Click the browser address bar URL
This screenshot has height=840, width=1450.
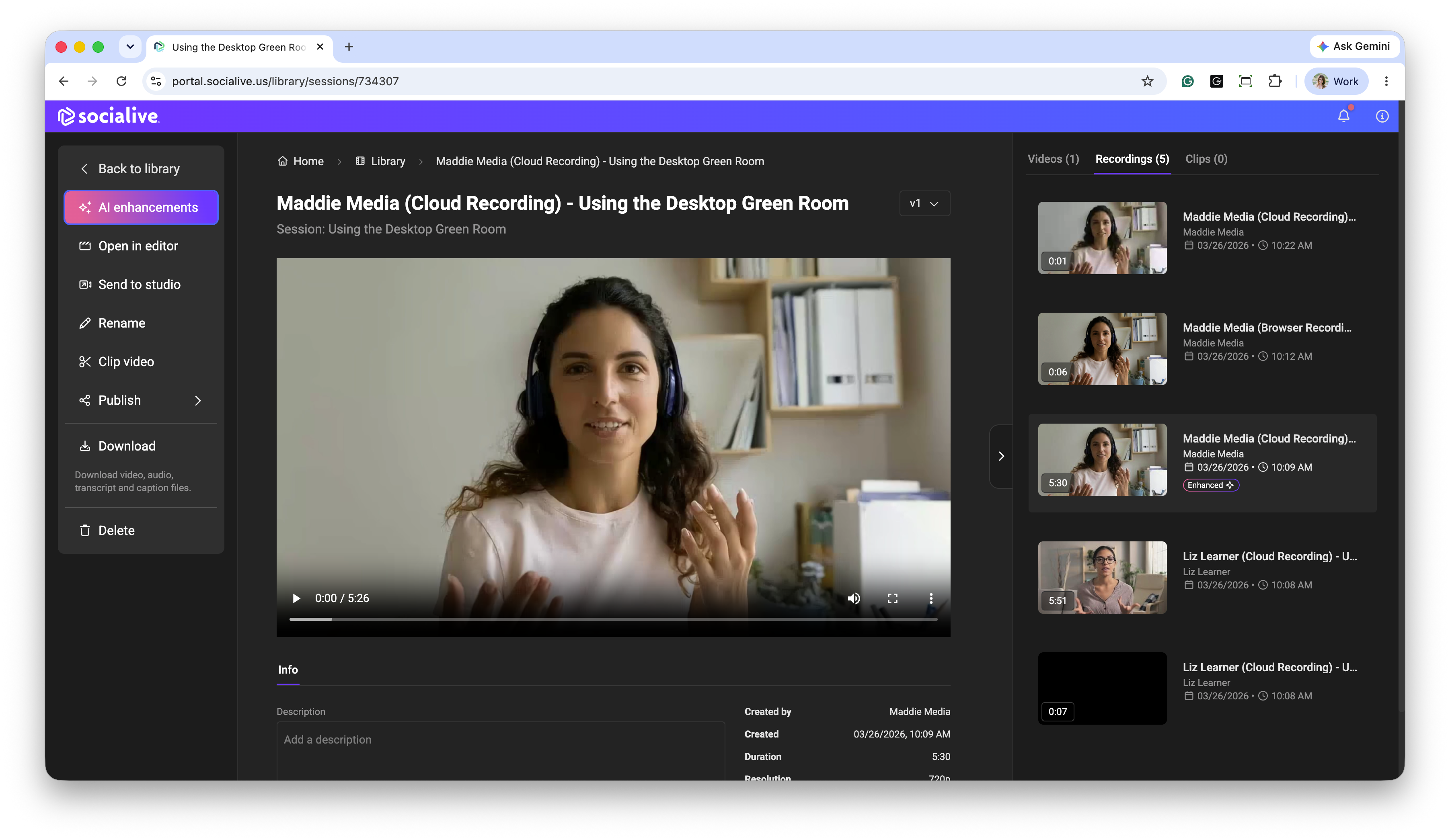[285, 81]
